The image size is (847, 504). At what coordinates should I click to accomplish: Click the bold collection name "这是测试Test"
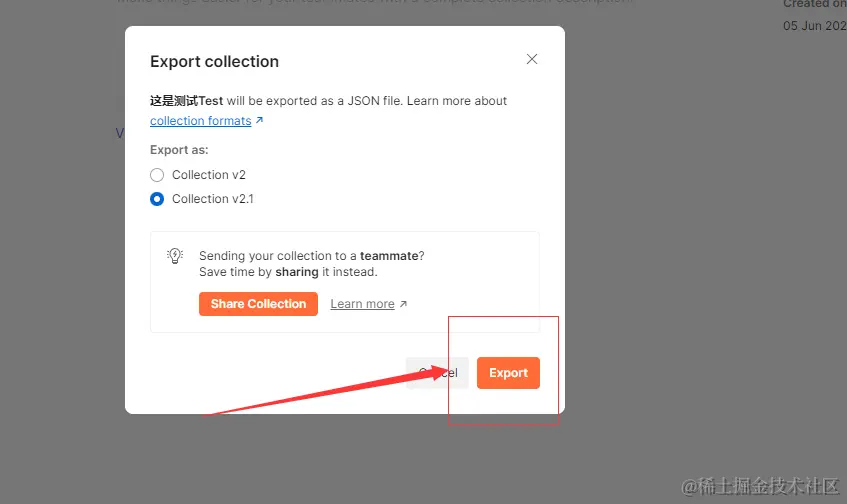click(x=186, y=101)
